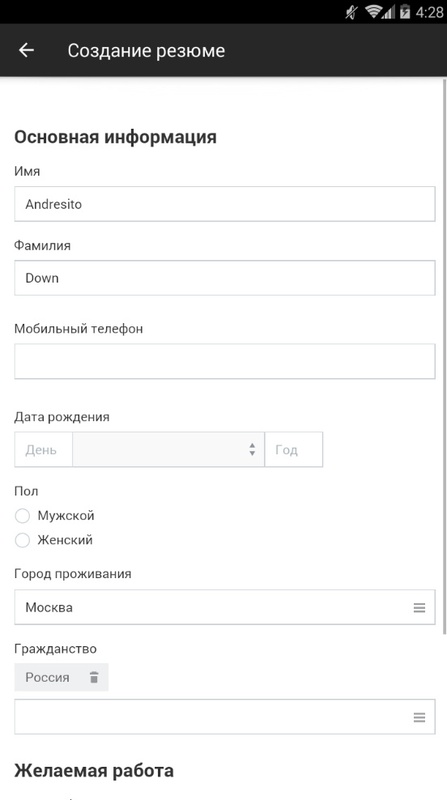Click the День birth date field

coord(43,449)
